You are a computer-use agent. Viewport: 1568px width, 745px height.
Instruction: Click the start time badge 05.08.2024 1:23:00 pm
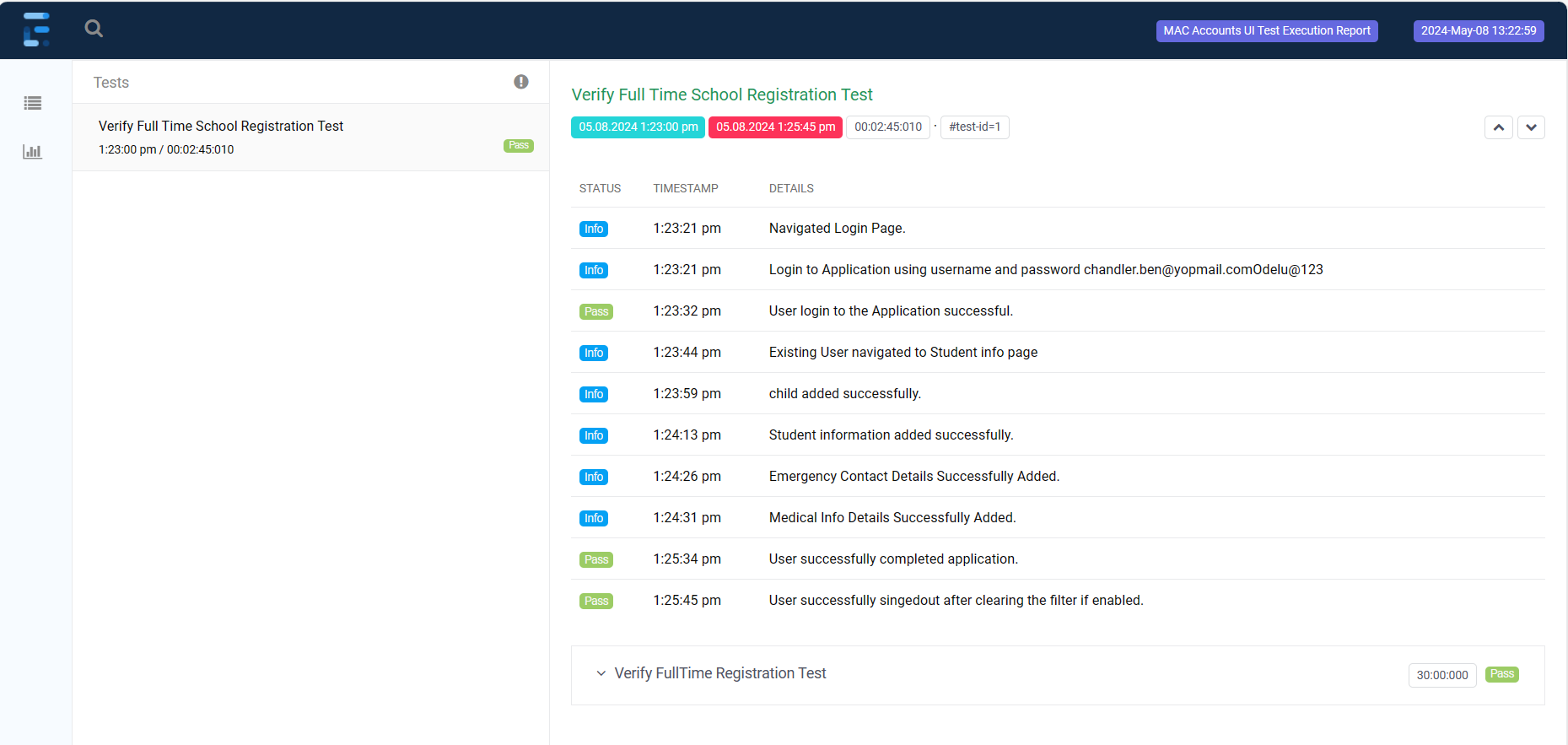point(638,127)
